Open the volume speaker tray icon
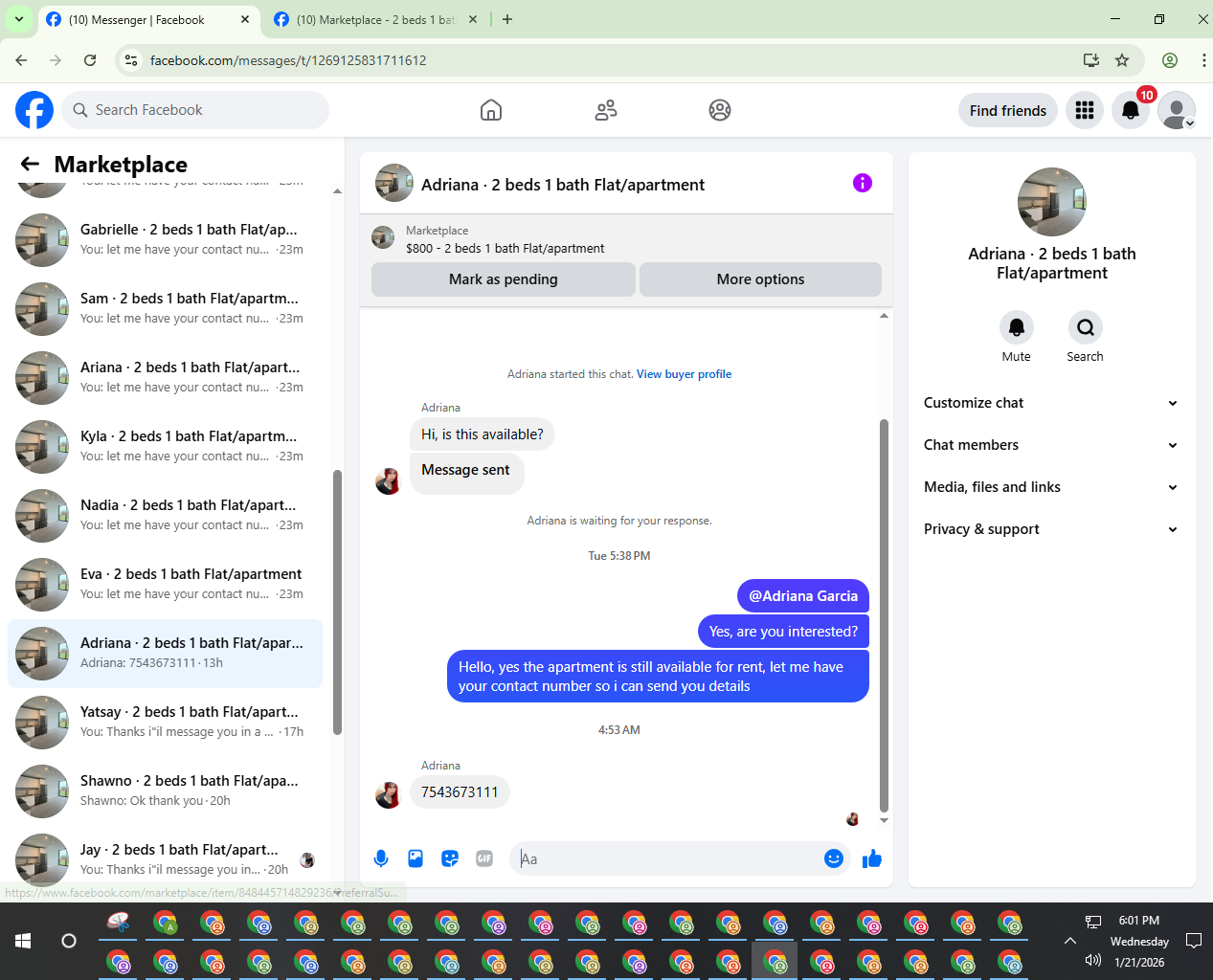The height and width of the screenshot is (980, 1213). 1093,961
